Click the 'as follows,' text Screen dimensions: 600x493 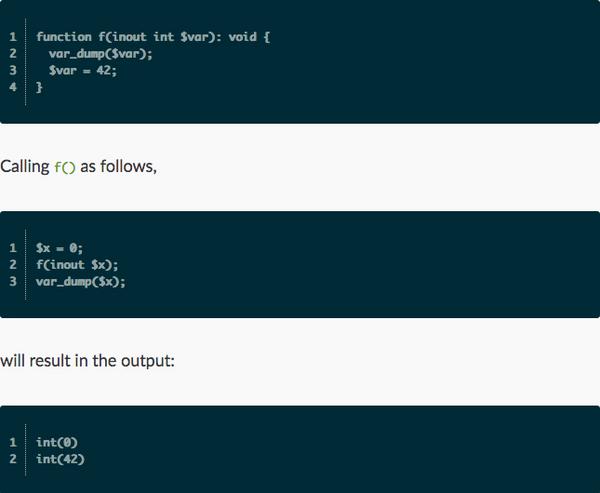click(x=119, y=167)
